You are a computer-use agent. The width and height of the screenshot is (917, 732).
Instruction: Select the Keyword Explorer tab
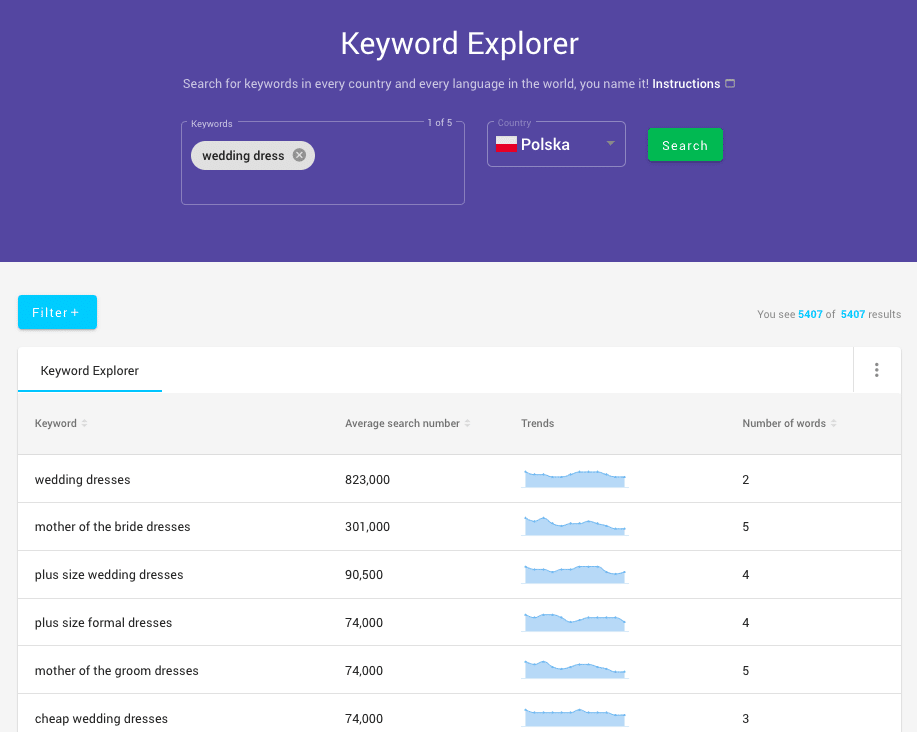[x=90, y=371]
